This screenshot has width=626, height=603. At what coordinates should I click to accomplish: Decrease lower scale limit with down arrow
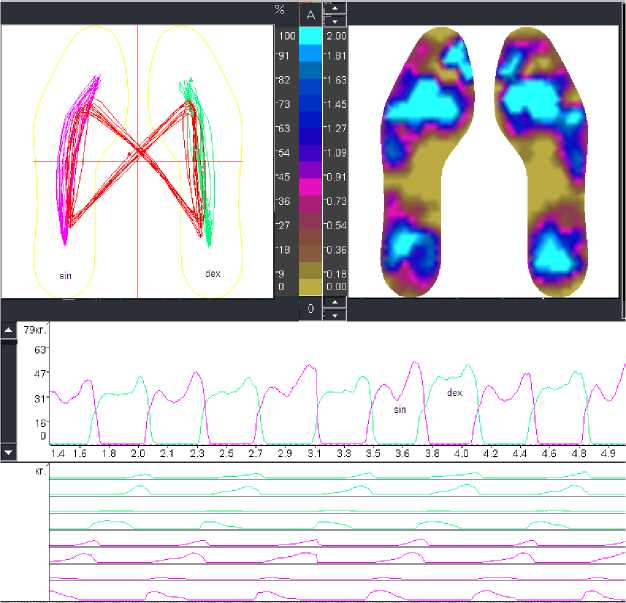[x=335, y=315]
